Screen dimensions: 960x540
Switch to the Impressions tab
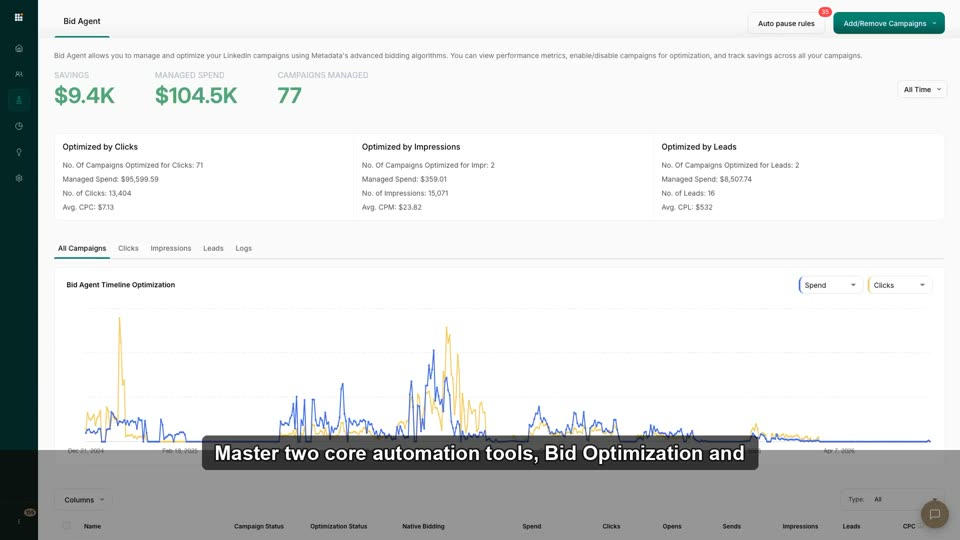point(171,248)
